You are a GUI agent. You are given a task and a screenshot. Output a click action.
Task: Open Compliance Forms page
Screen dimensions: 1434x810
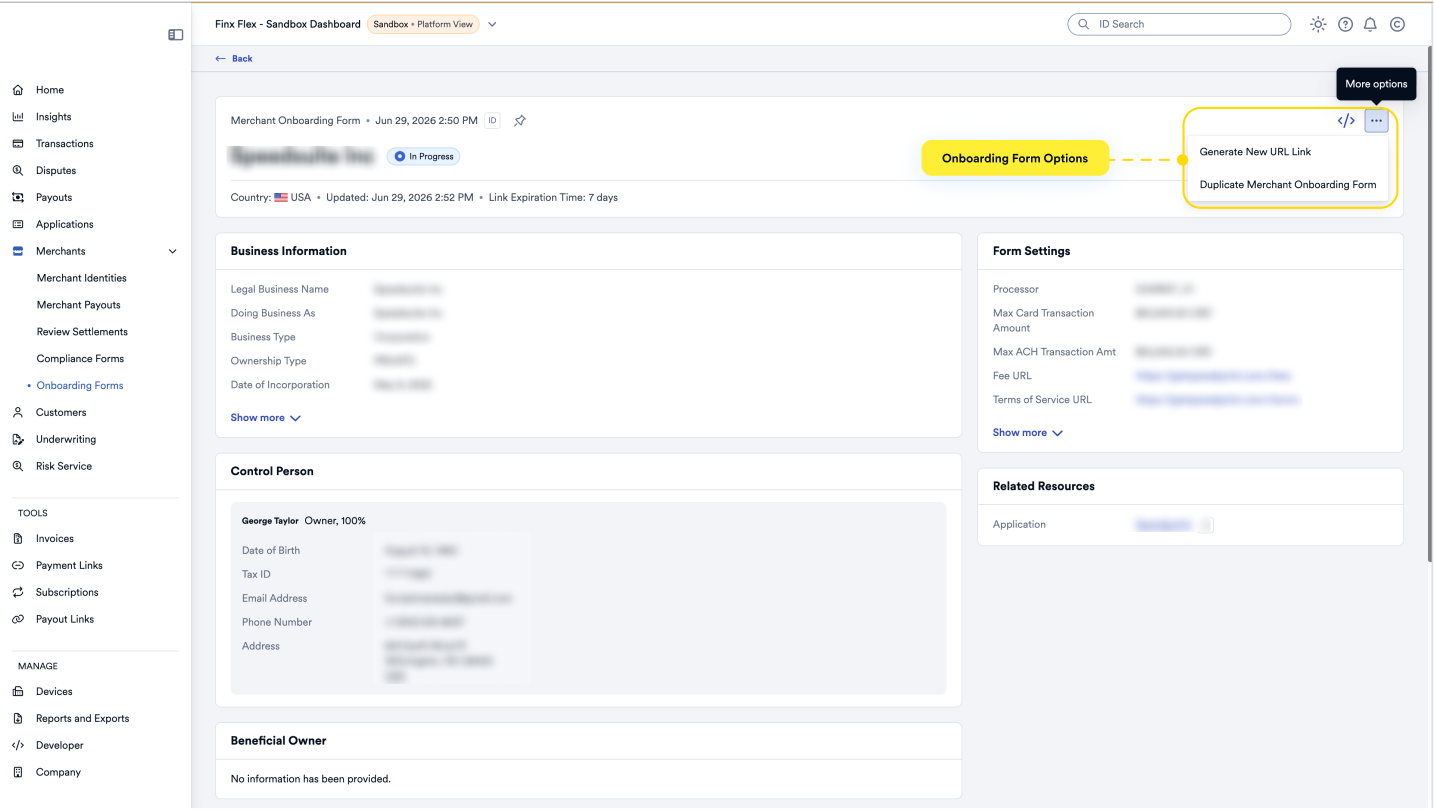[80, 359]
